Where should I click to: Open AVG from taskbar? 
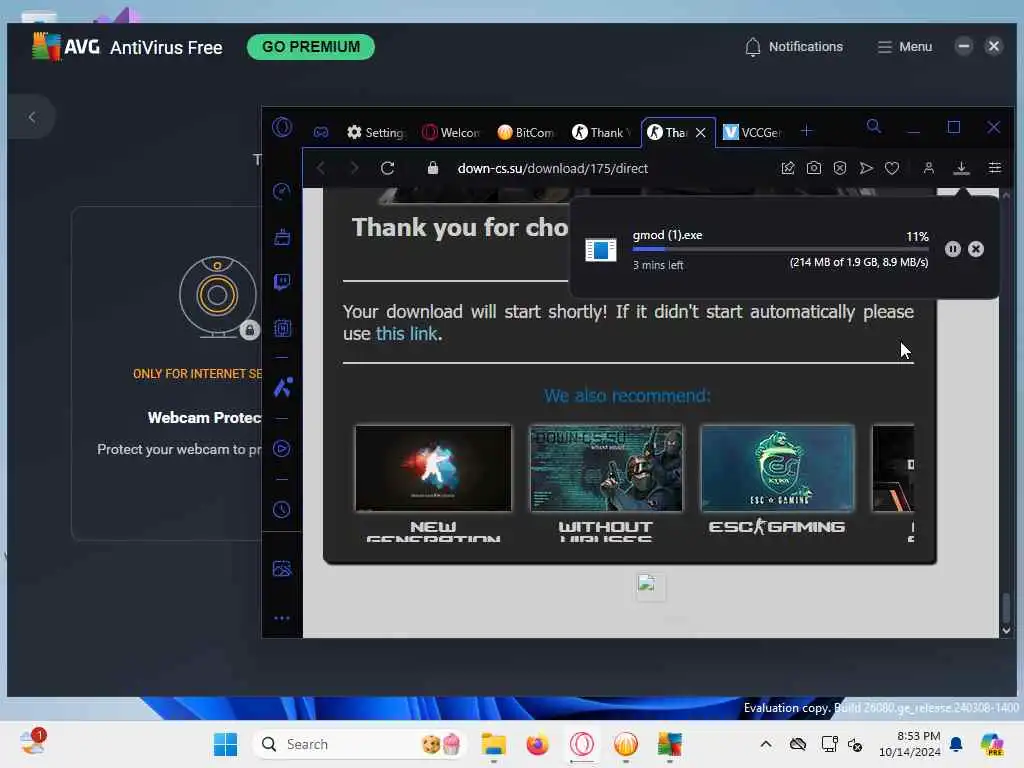[x=669, y=744]
